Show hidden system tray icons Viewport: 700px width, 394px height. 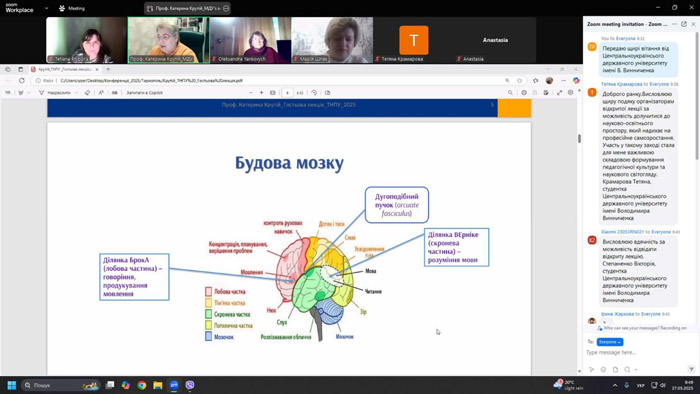(x=615, y=385)
